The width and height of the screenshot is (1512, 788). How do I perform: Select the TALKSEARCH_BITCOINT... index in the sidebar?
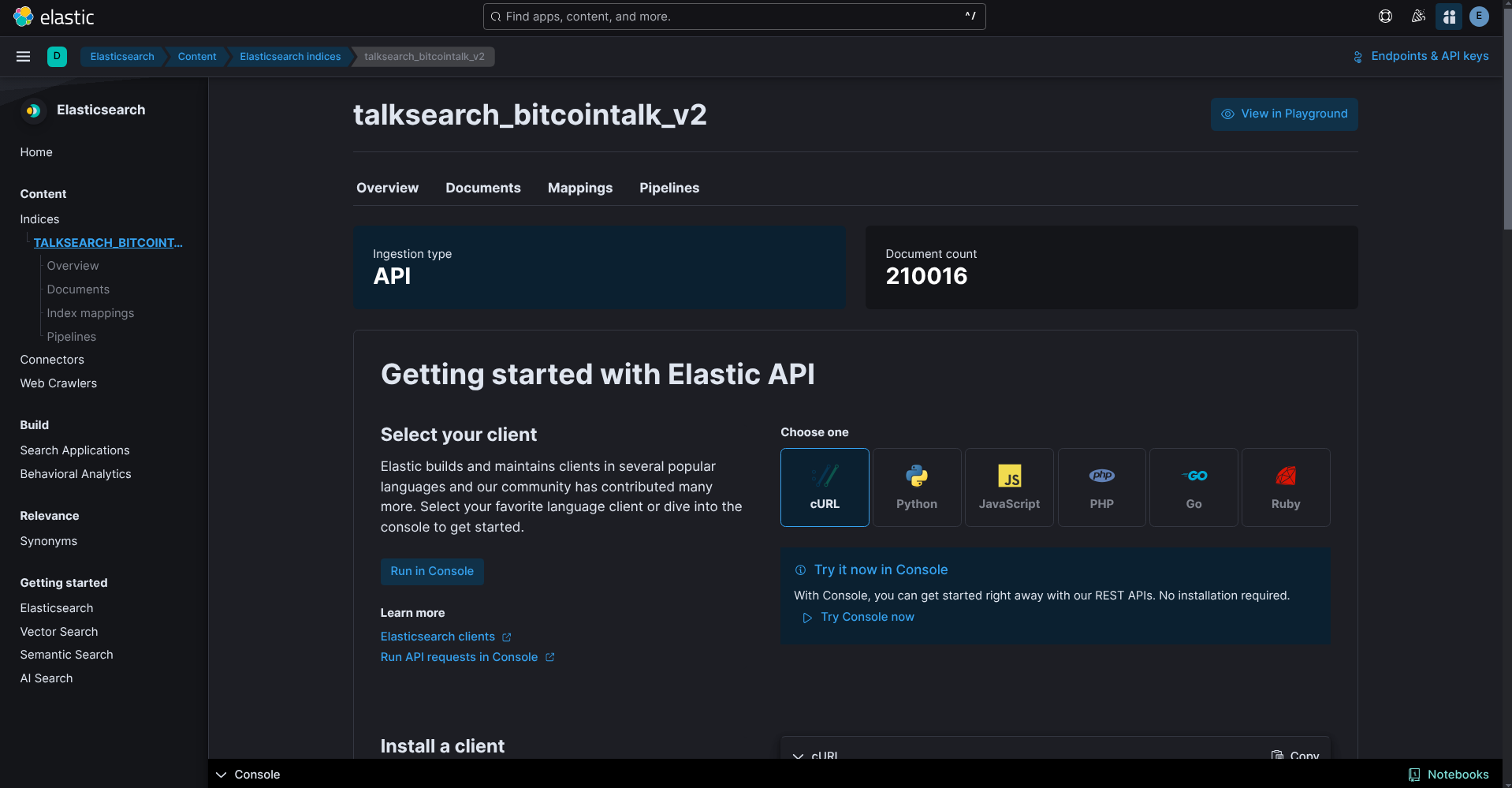pos(108,243)
